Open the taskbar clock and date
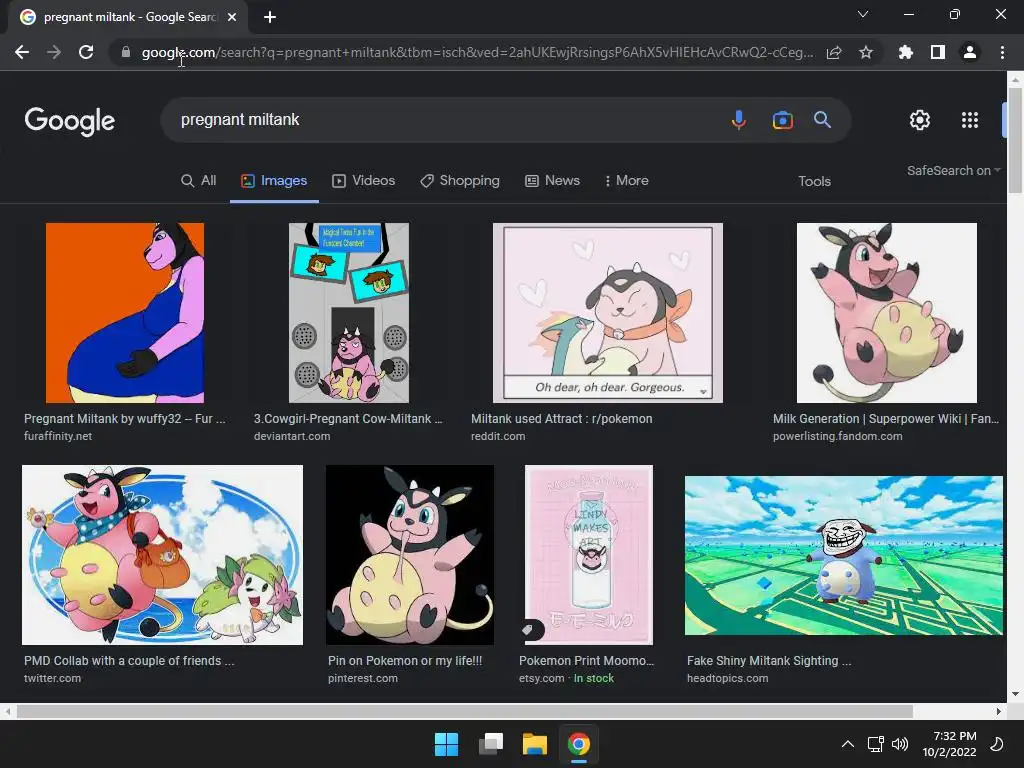 (x=950, y=744)
